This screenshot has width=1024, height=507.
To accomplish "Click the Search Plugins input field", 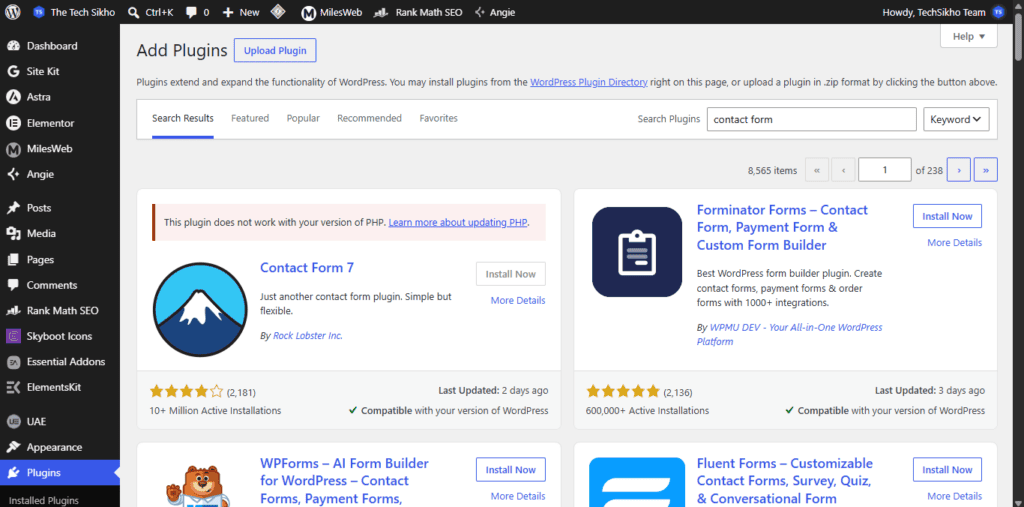I will tap(812, 120).
